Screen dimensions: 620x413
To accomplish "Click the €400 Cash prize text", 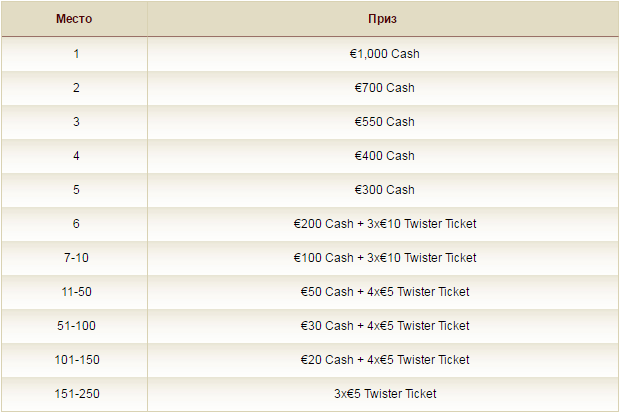I will (384, 156).
